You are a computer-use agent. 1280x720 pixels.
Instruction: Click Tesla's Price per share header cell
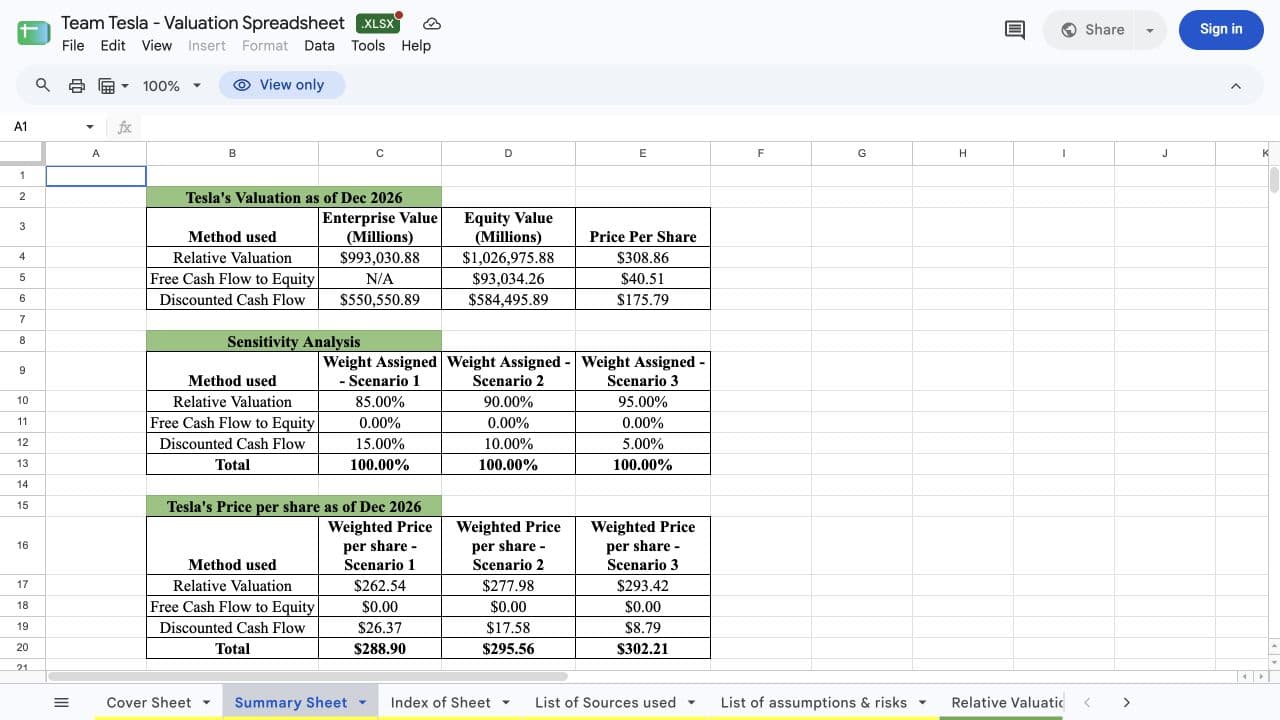[294, 506]
